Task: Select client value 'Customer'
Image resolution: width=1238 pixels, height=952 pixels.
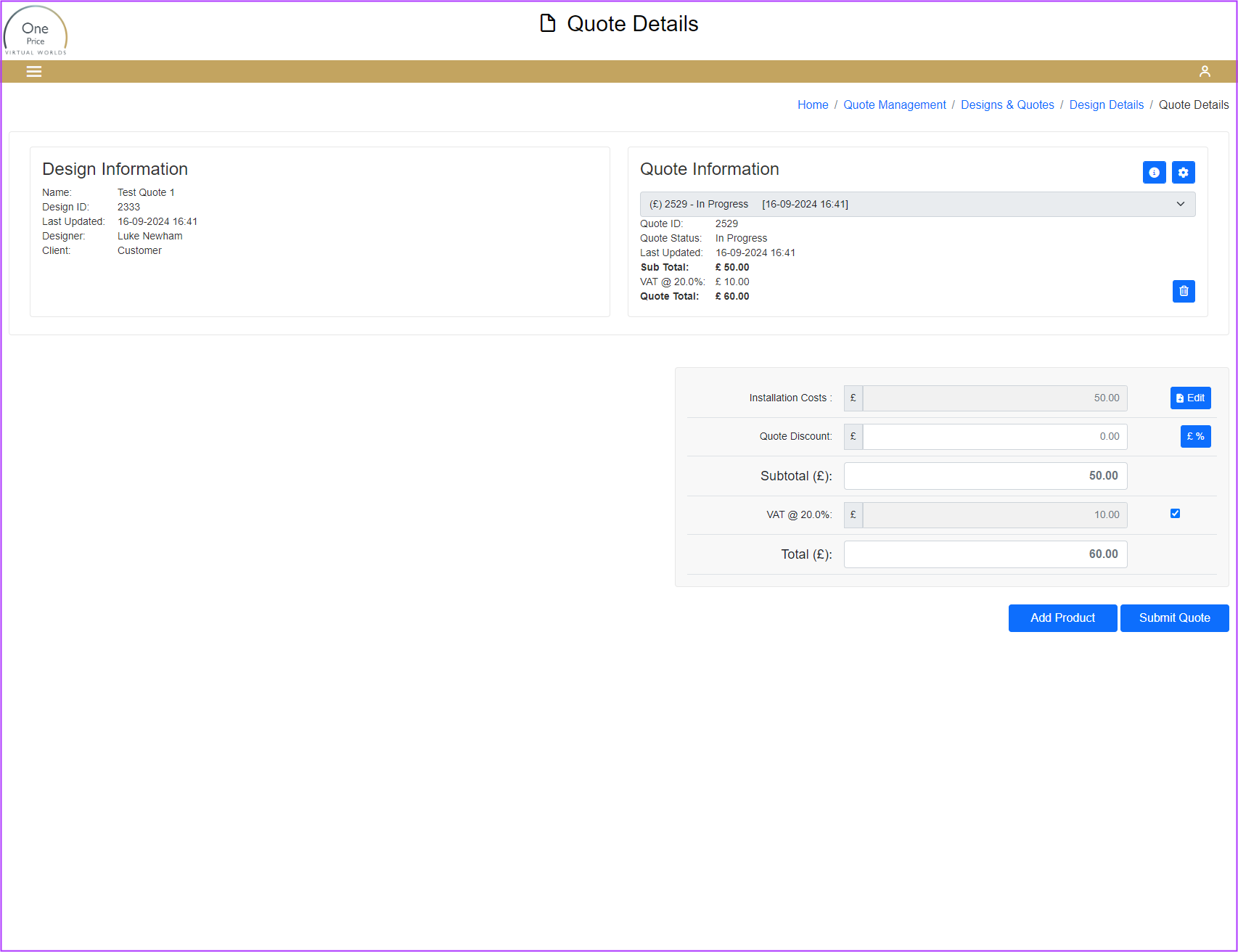Action: pos(139,250)
